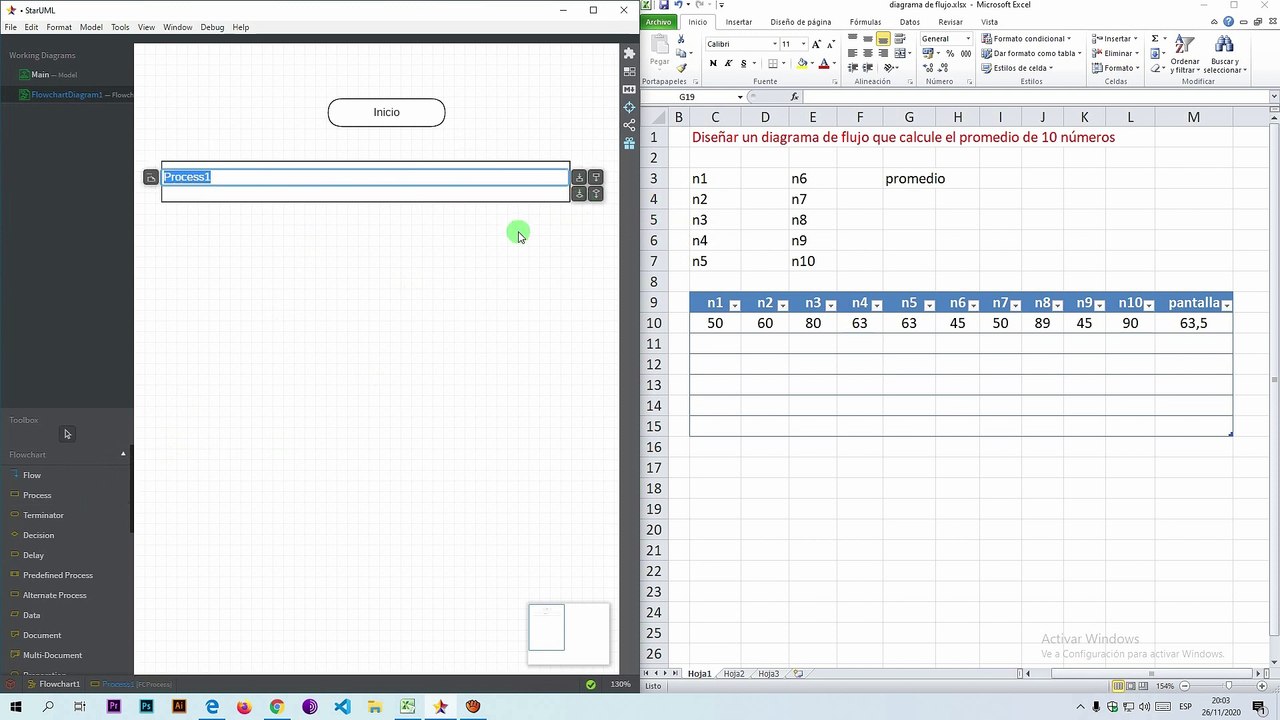Image resolution: width=1280 pixels, height=720 pixels.
Task: Click the Excel percent style button
Action: (x=950, y=54)
